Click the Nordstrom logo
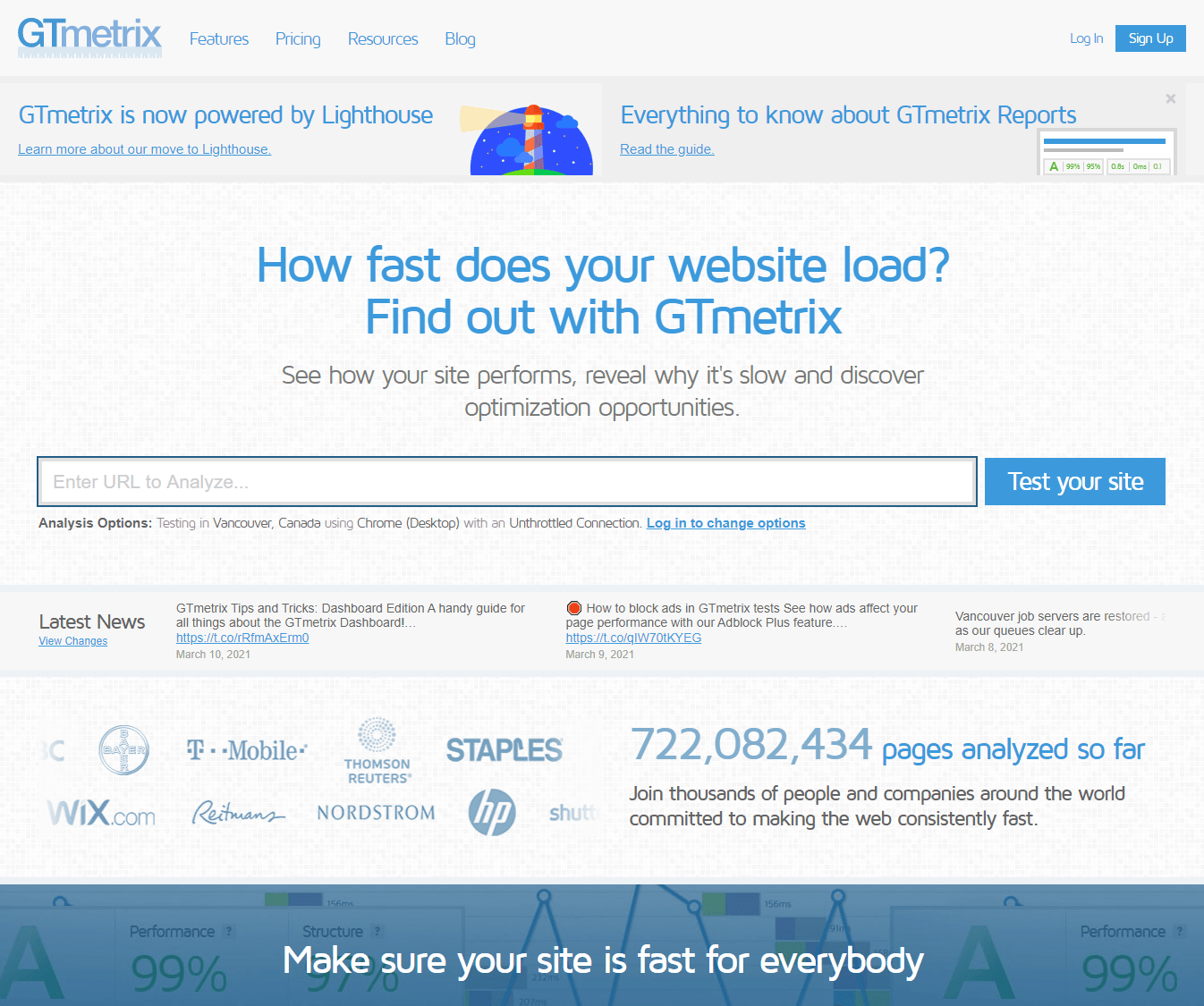Viewport: 1204px width, 1006px height. click(377, 813)
